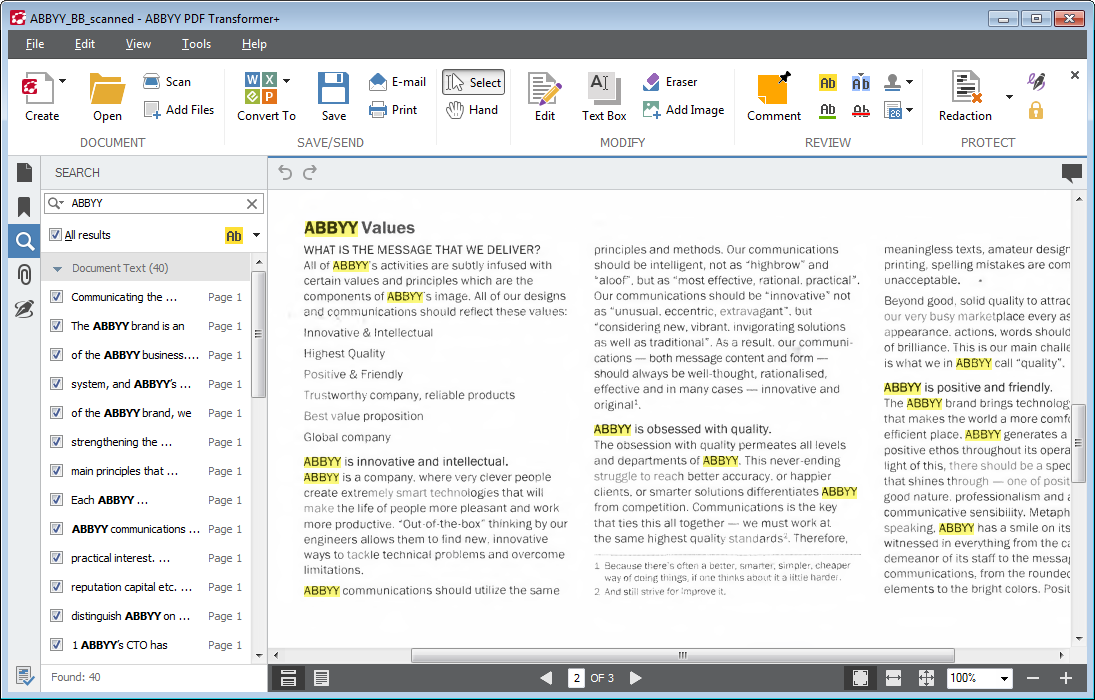Open the 100% zoom level dropdown
The image size is (1095, 700).
tap(1004, 678)
